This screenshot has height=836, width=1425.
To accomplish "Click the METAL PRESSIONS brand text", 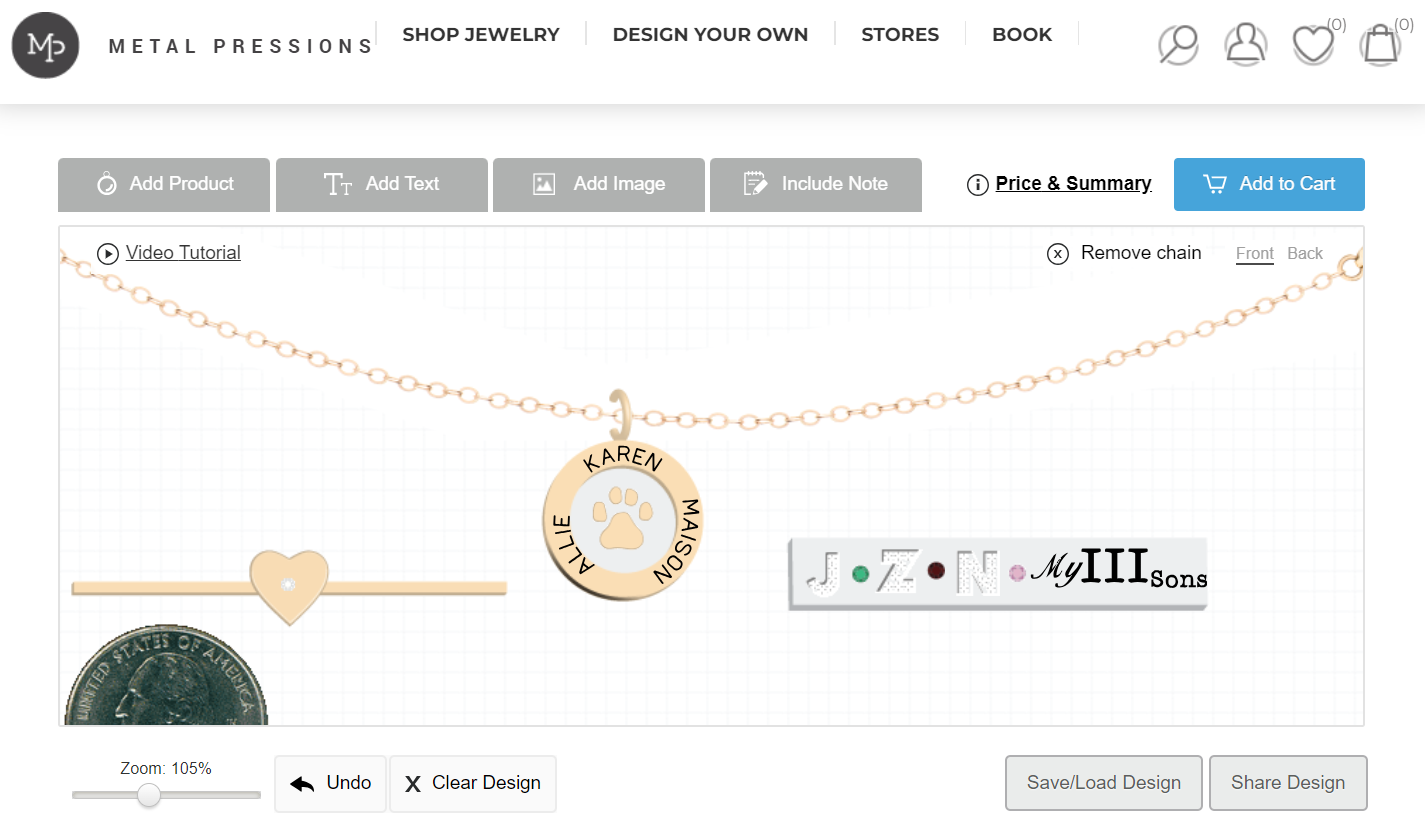I will (240, 46).
